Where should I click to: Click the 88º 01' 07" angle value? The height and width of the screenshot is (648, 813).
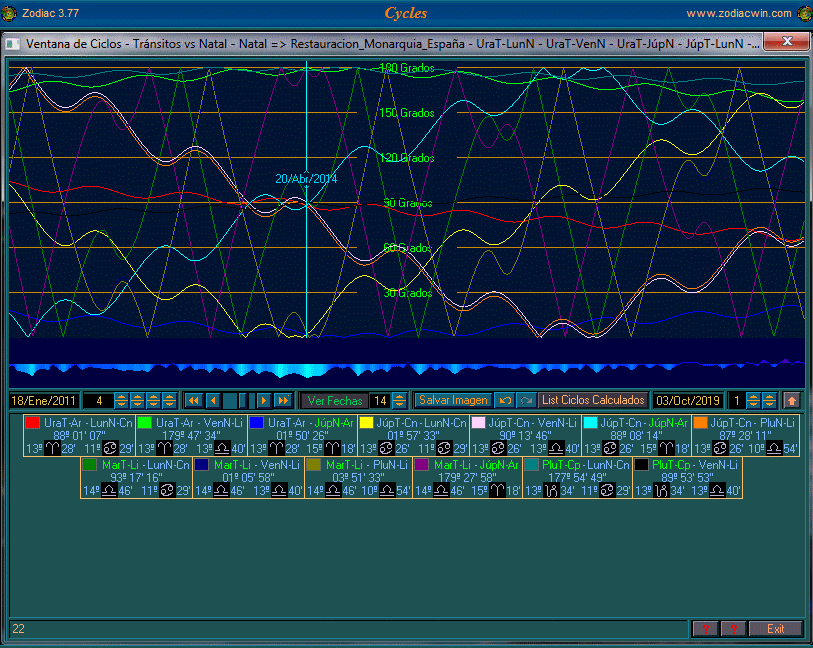point(79,435)
